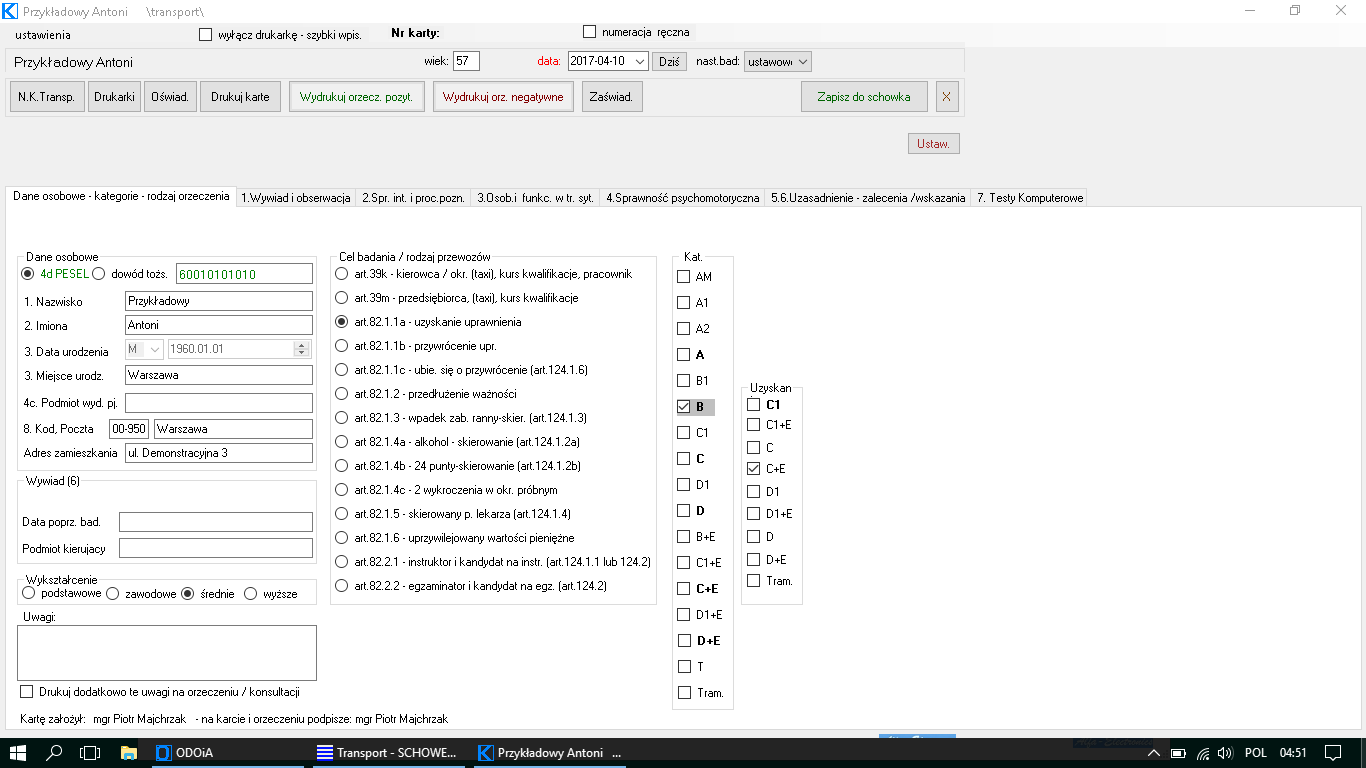Screen dimensions: 1366x768
Task: Click the birth date spinner arrows
Action: coord(301,349)
